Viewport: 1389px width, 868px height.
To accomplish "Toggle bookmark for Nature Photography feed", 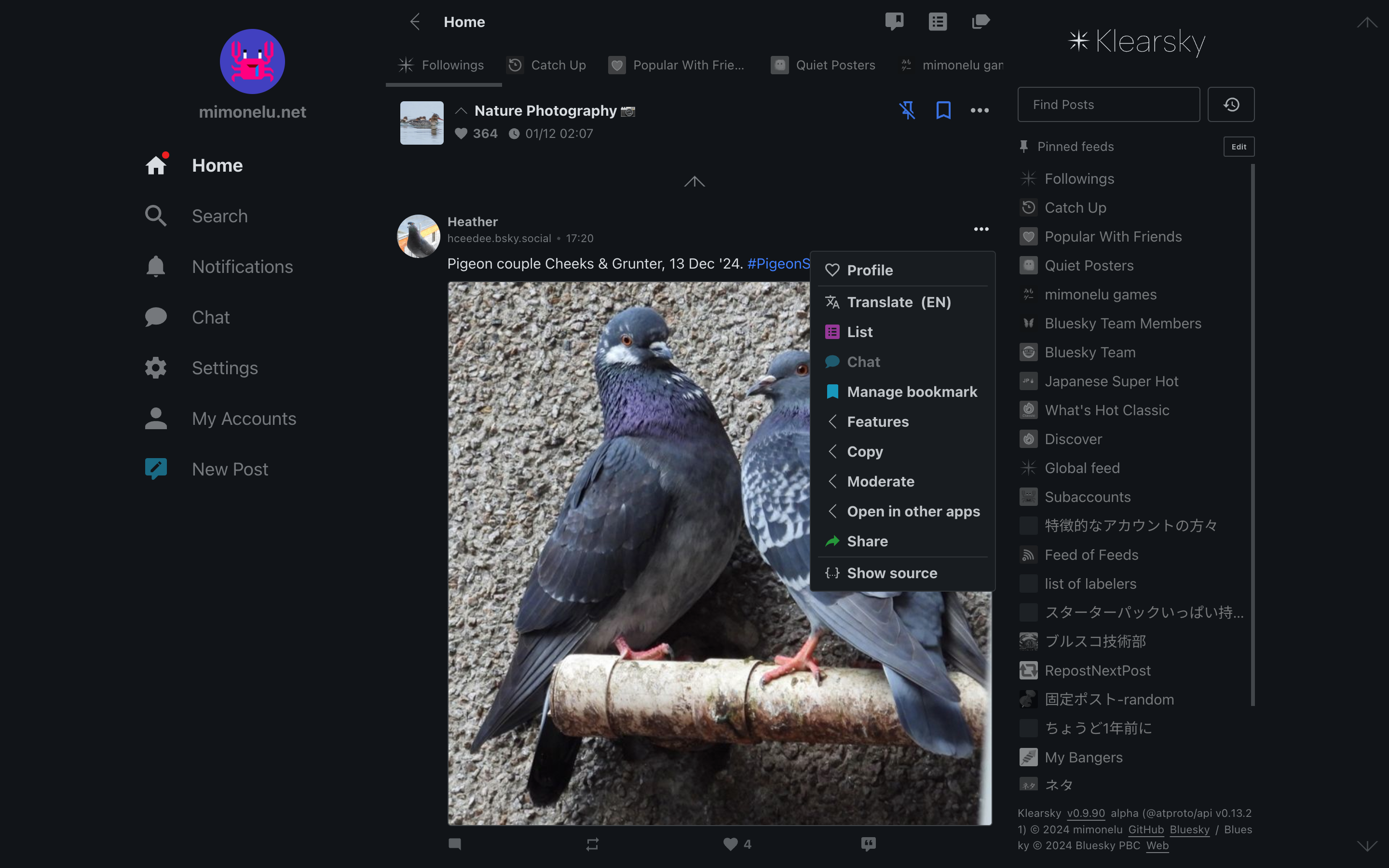I will click(x=943, y=110).
